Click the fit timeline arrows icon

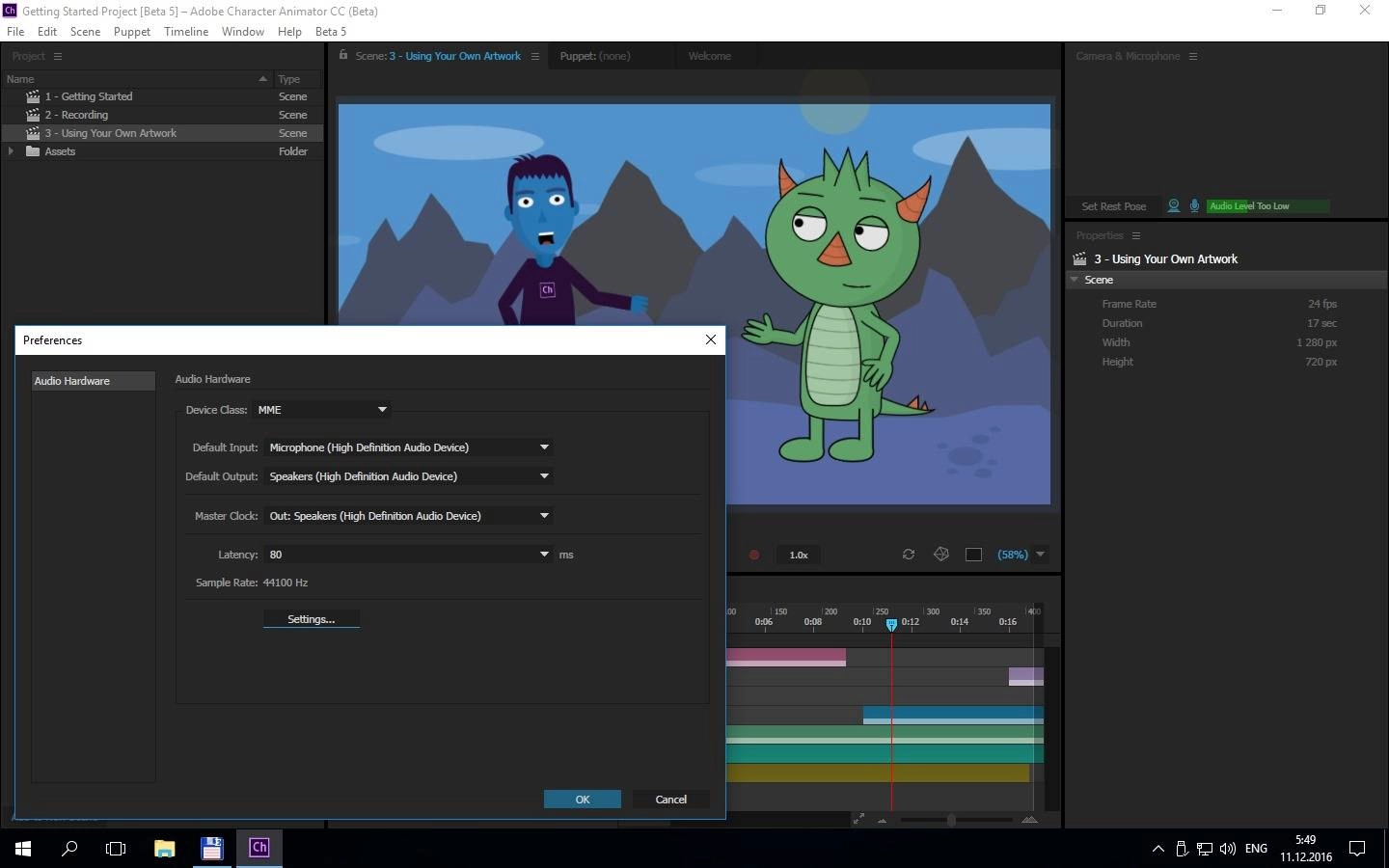tap(858, 819)
